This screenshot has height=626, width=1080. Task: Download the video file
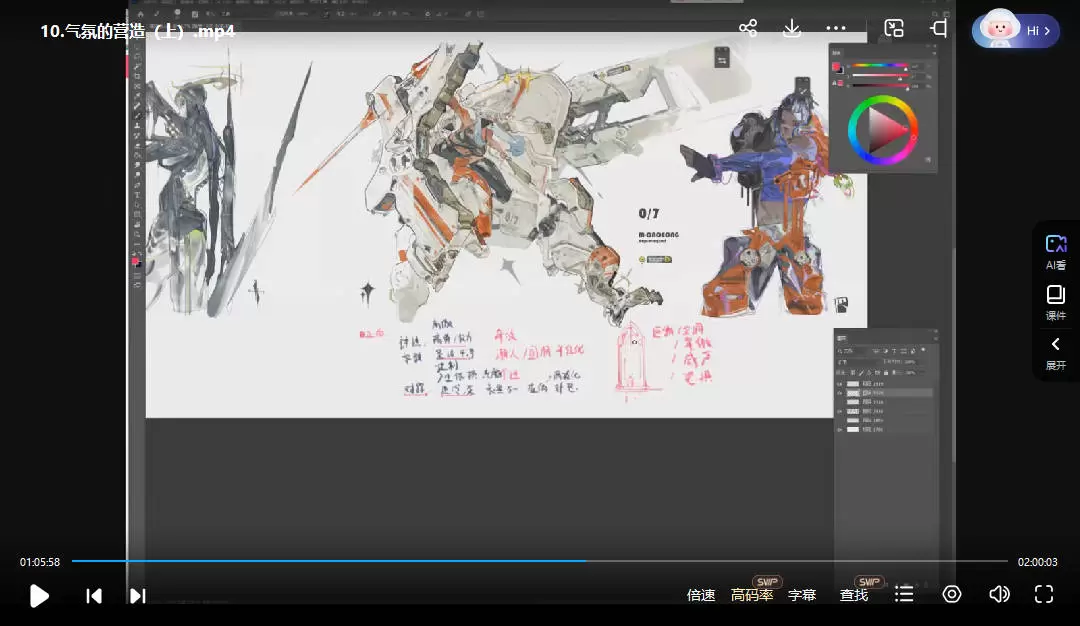pos(791,28)
